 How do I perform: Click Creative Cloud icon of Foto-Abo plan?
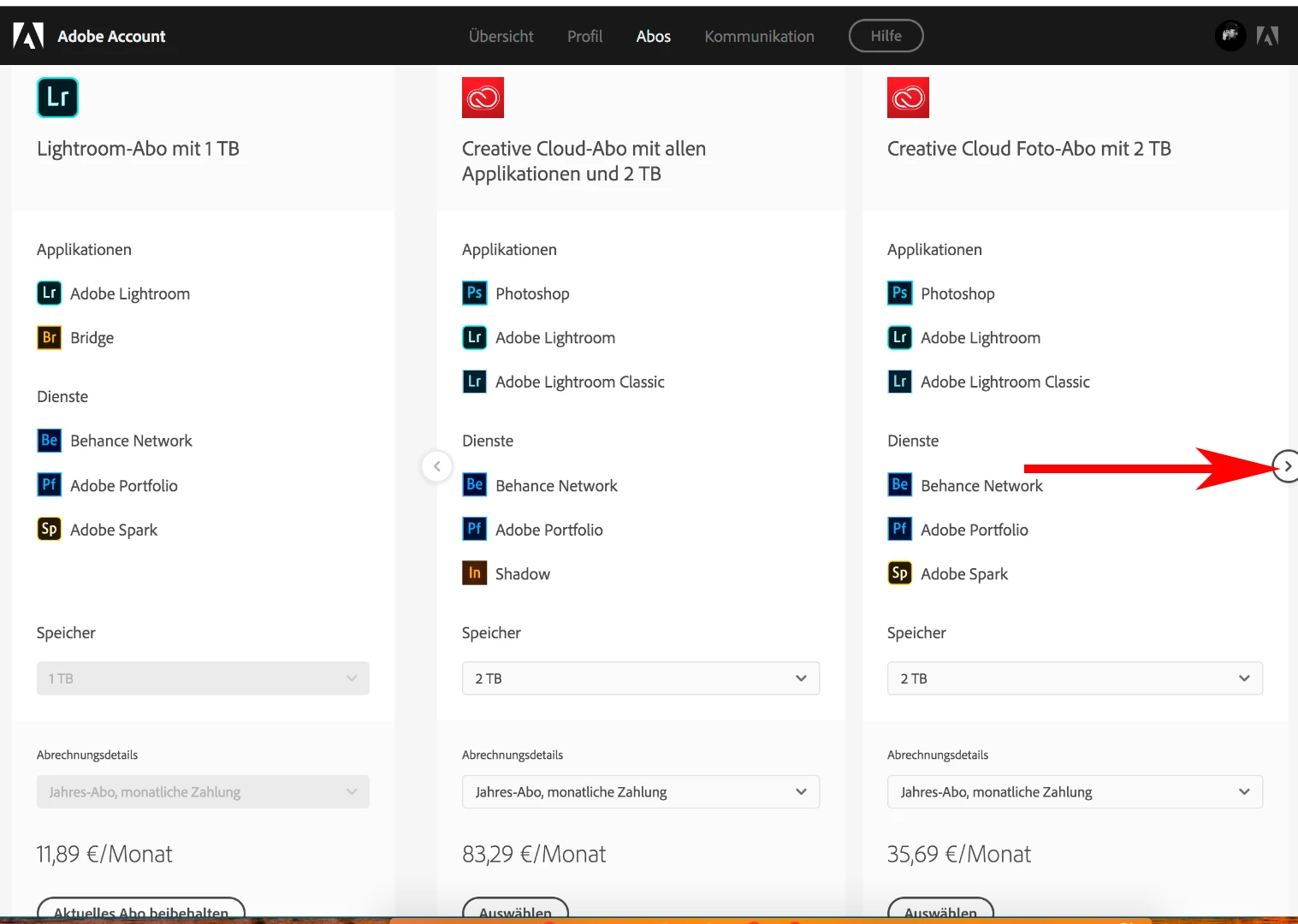pos(908,98)
